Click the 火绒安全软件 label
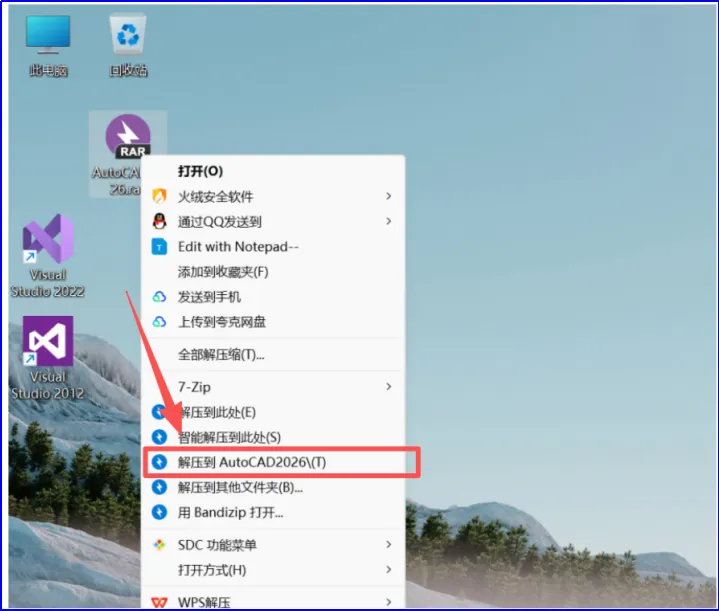719x611 pixels. [216, 197]
